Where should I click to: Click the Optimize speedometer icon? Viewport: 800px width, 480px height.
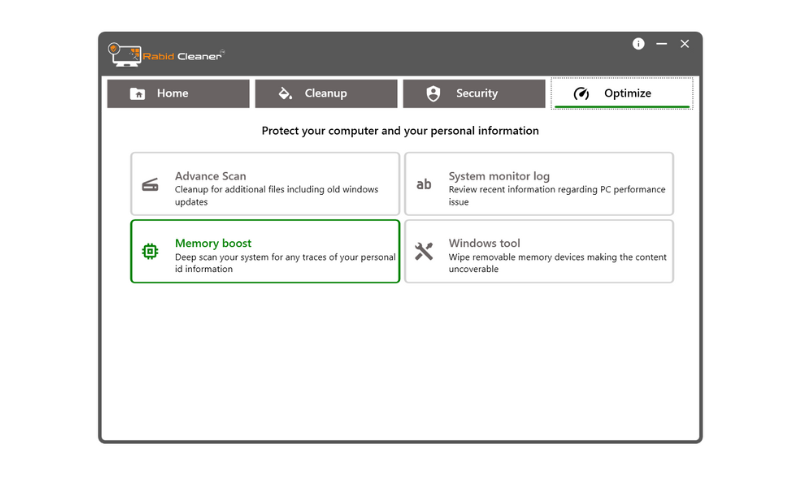click(x=581, y=93)
